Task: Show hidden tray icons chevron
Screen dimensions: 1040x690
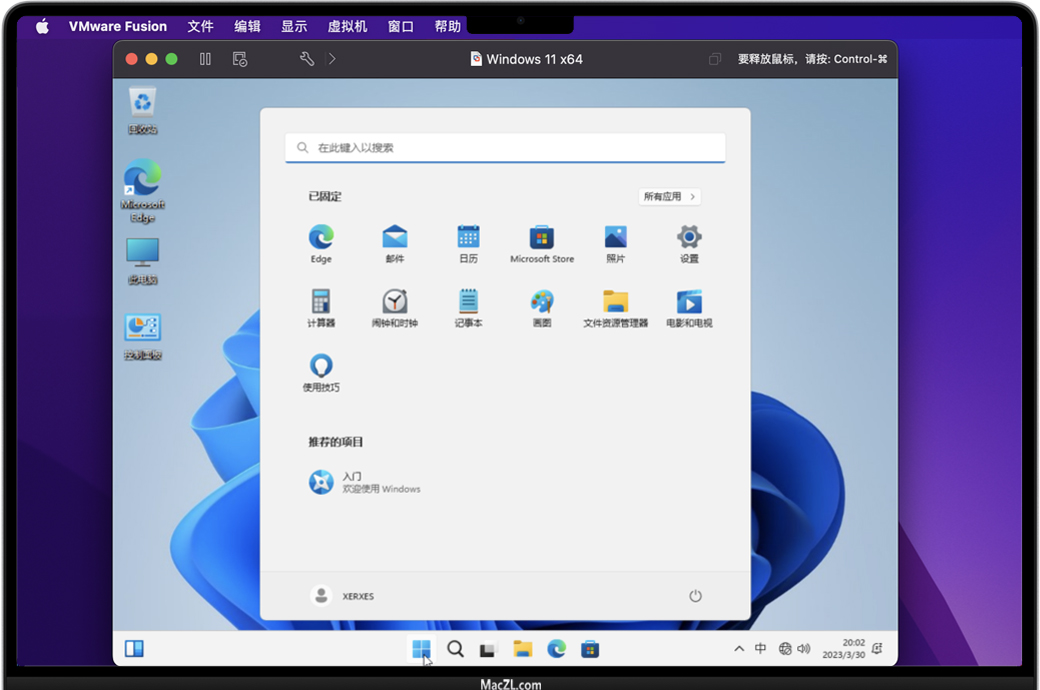Action: pos(739,649)
